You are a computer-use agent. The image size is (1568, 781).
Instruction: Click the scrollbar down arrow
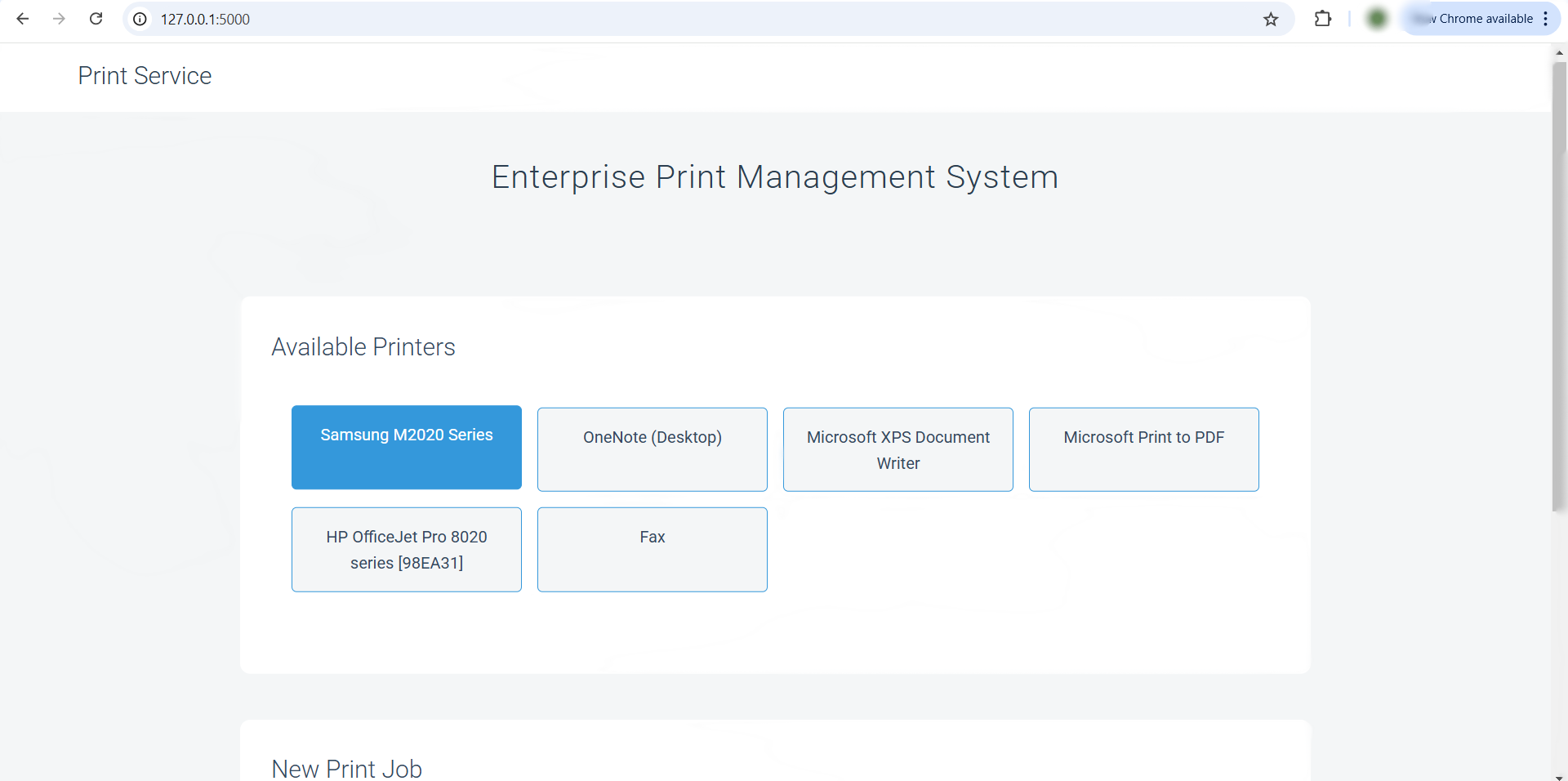point(1559,775)
